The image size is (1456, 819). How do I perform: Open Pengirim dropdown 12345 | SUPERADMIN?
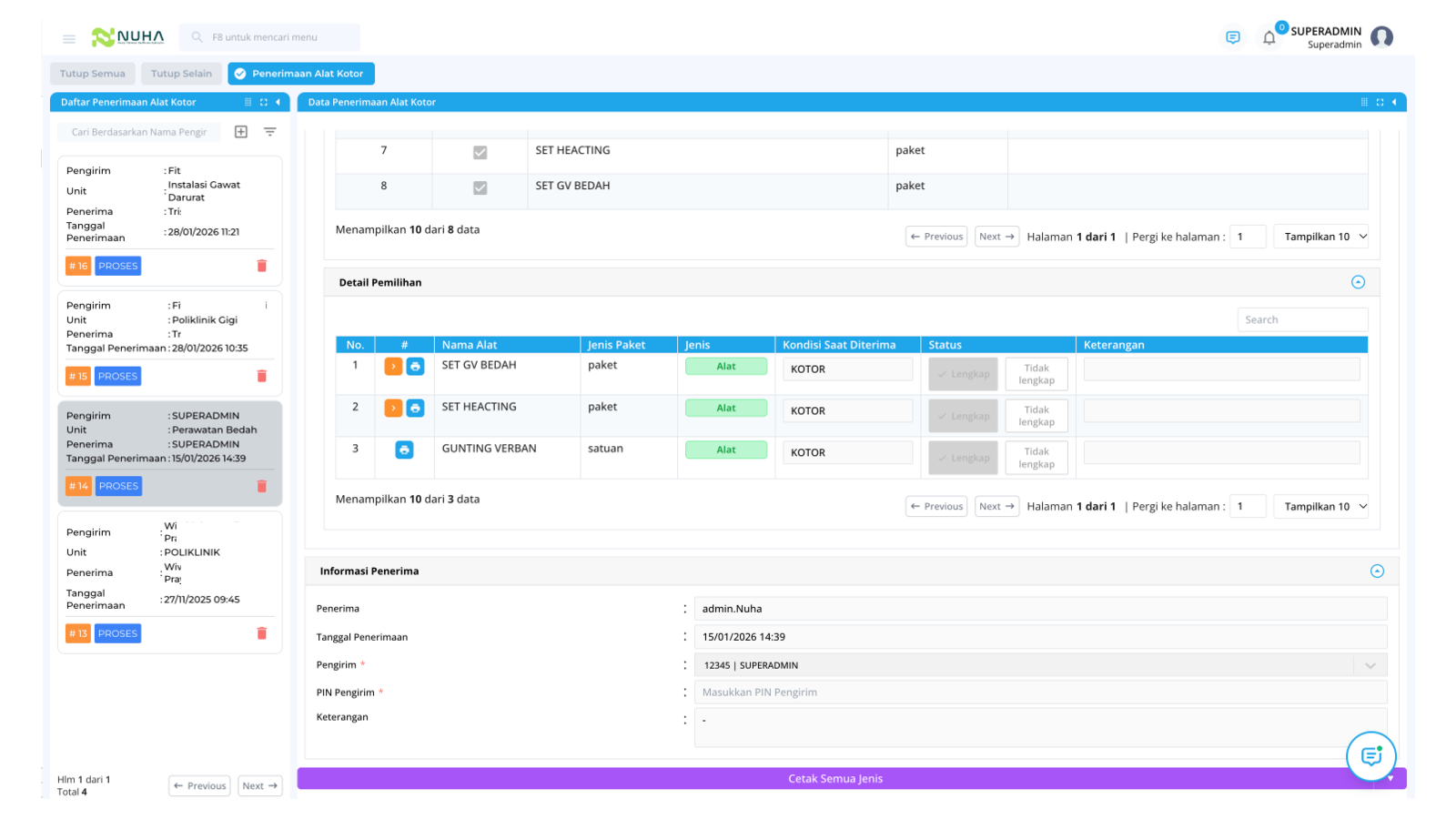[1040, 665]
